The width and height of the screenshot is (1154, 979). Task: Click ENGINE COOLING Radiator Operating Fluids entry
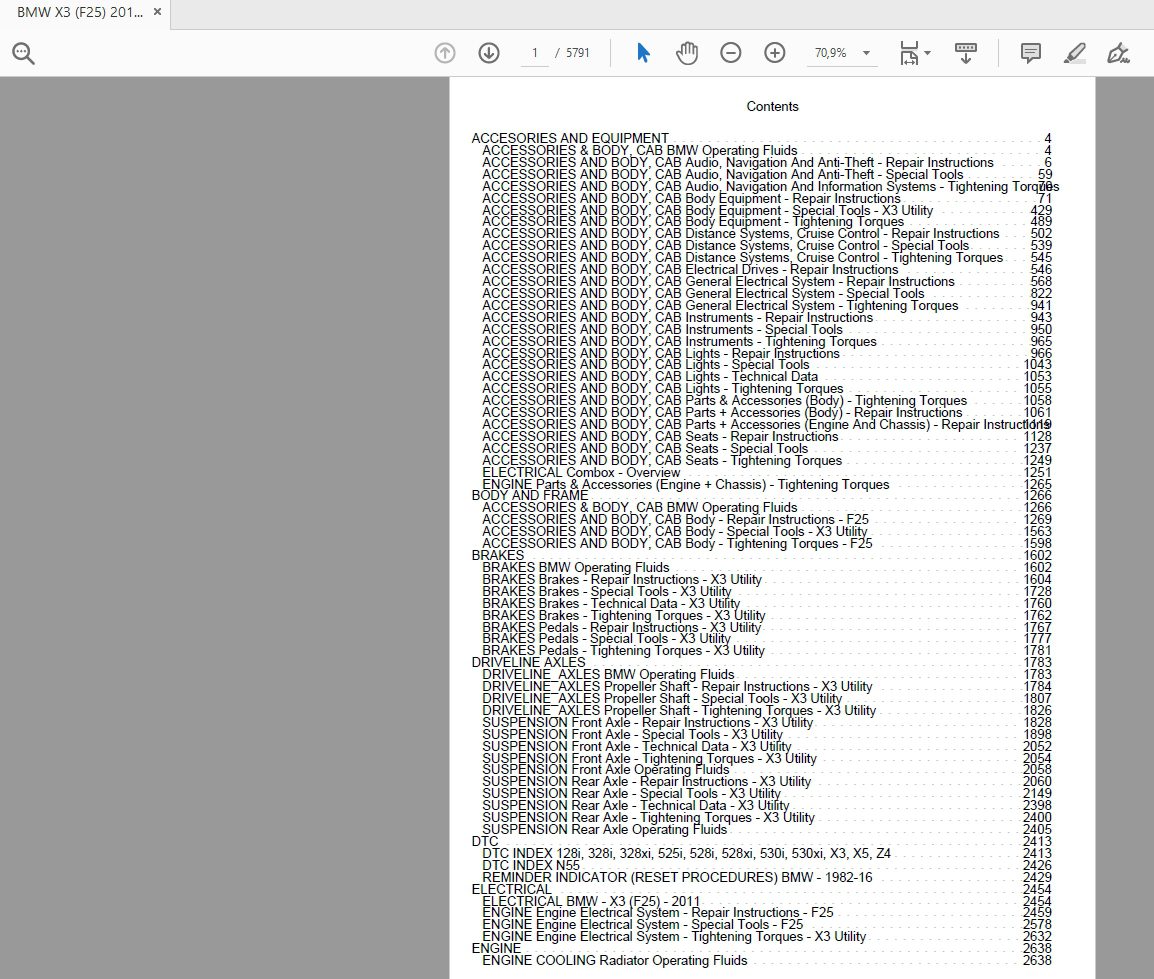pyautogui.click(x=615, y=961)
